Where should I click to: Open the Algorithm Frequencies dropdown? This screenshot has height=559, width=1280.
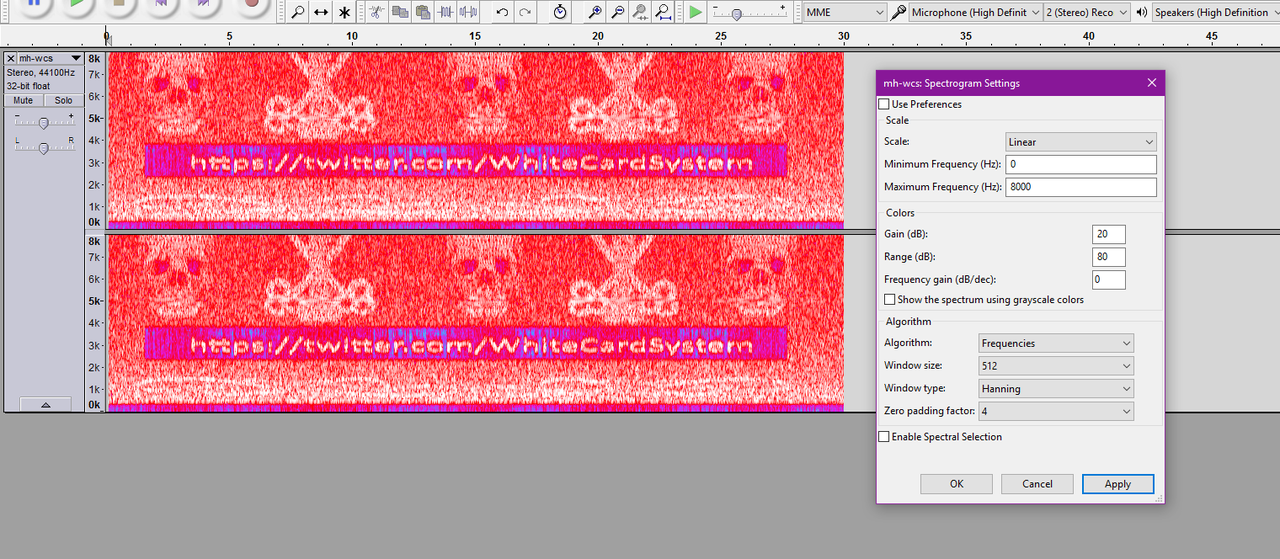[1056, 343]
